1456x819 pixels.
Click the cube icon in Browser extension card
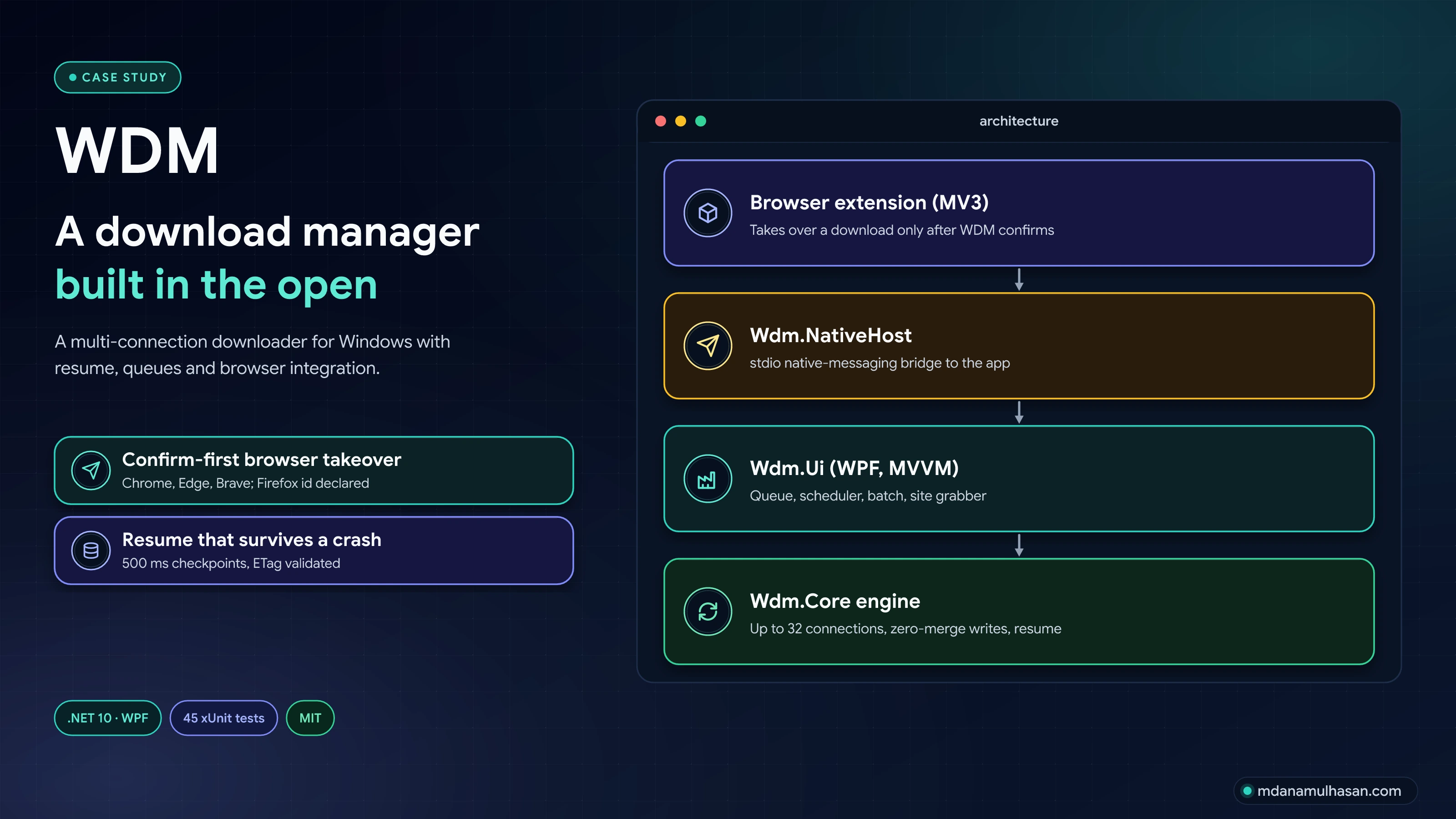(708, 213)
